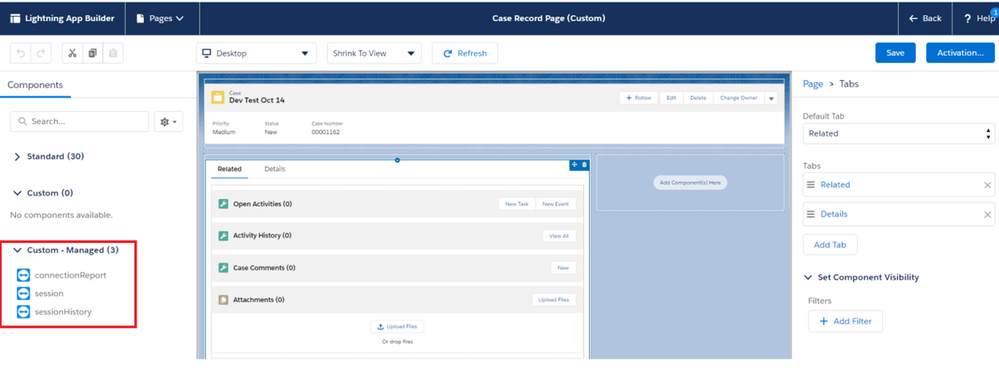Select the connectionReport component icon
This screenshot has height=386, width=999.
click(x=24, y=275)
